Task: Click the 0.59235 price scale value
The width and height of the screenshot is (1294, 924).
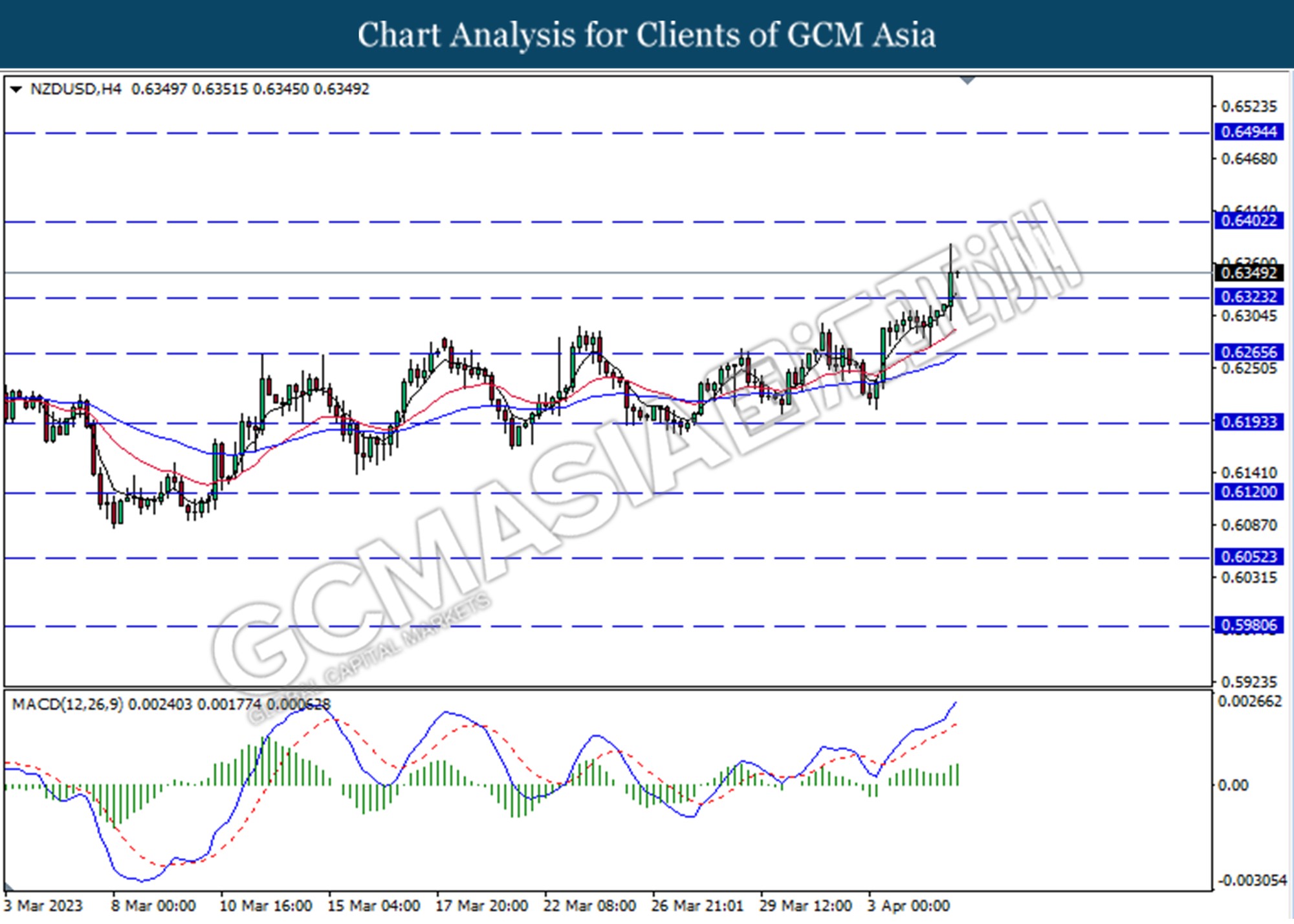Action: coord(1249,682)
